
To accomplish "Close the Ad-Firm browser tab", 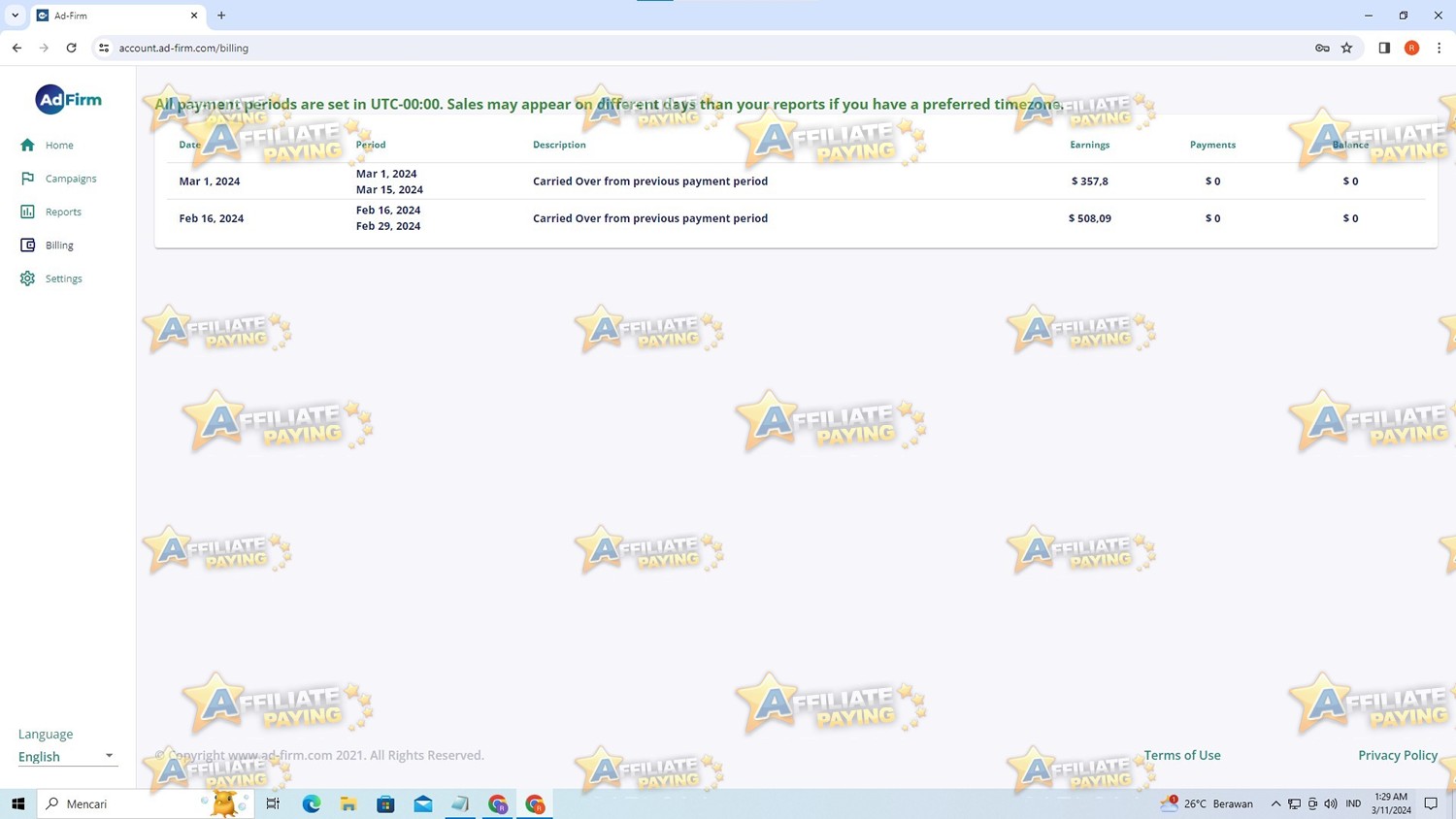I will pyautogui.click(x=194, y=16).
